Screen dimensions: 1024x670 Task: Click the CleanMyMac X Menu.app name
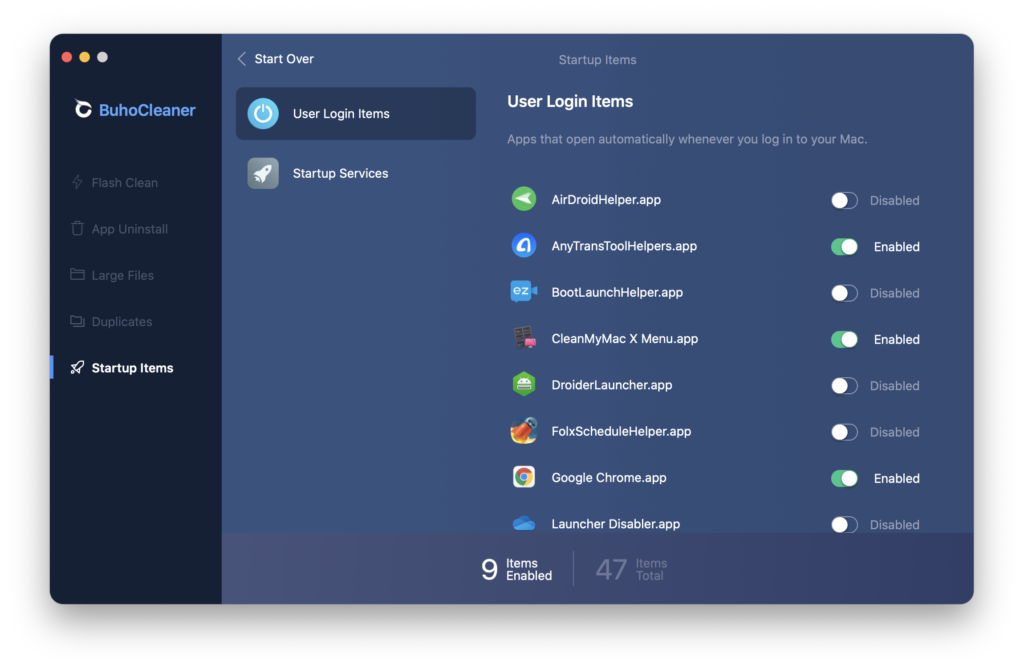[624, 339]
